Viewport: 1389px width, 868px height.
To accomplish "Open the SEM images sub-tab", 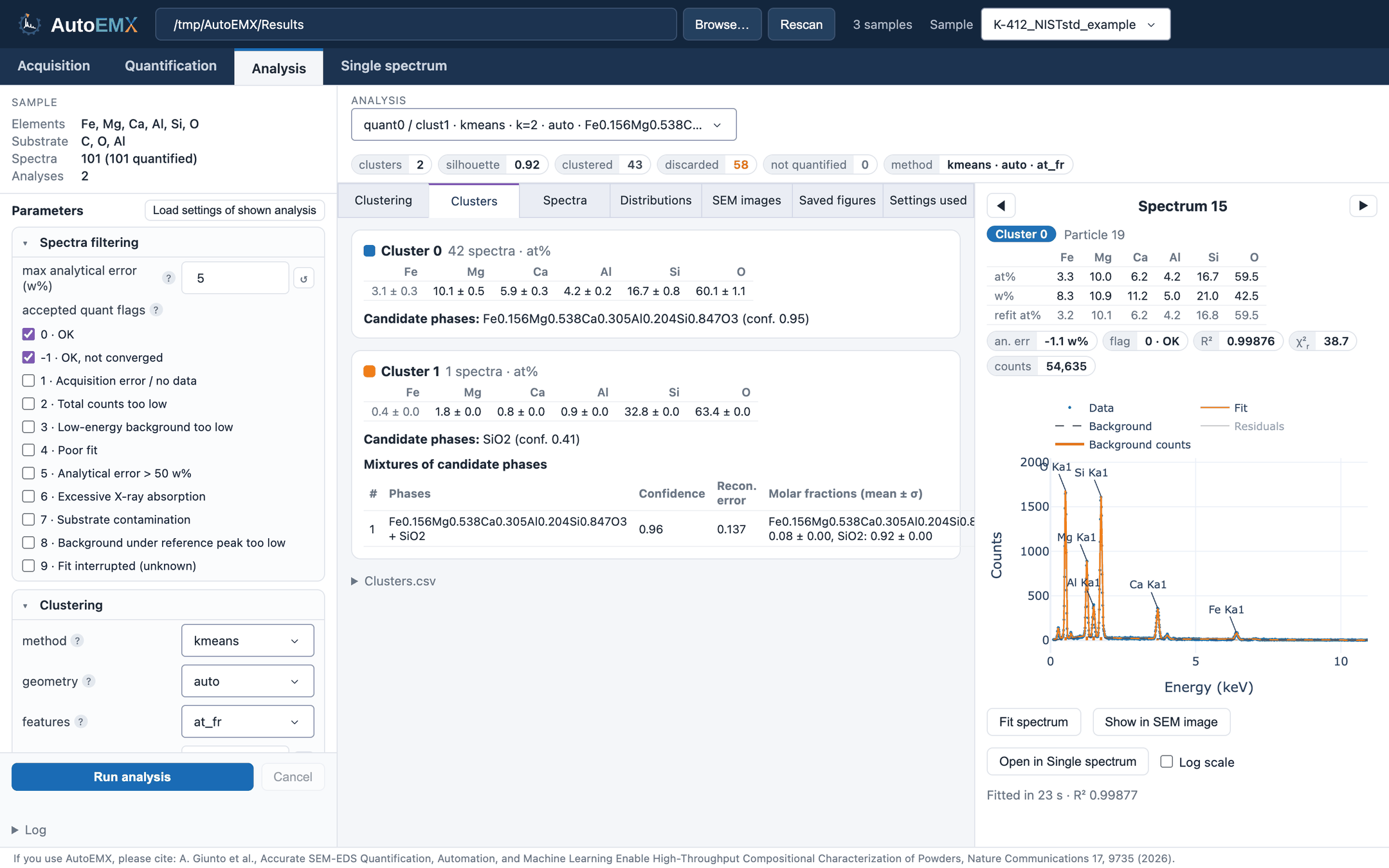I will pos(747,201).
